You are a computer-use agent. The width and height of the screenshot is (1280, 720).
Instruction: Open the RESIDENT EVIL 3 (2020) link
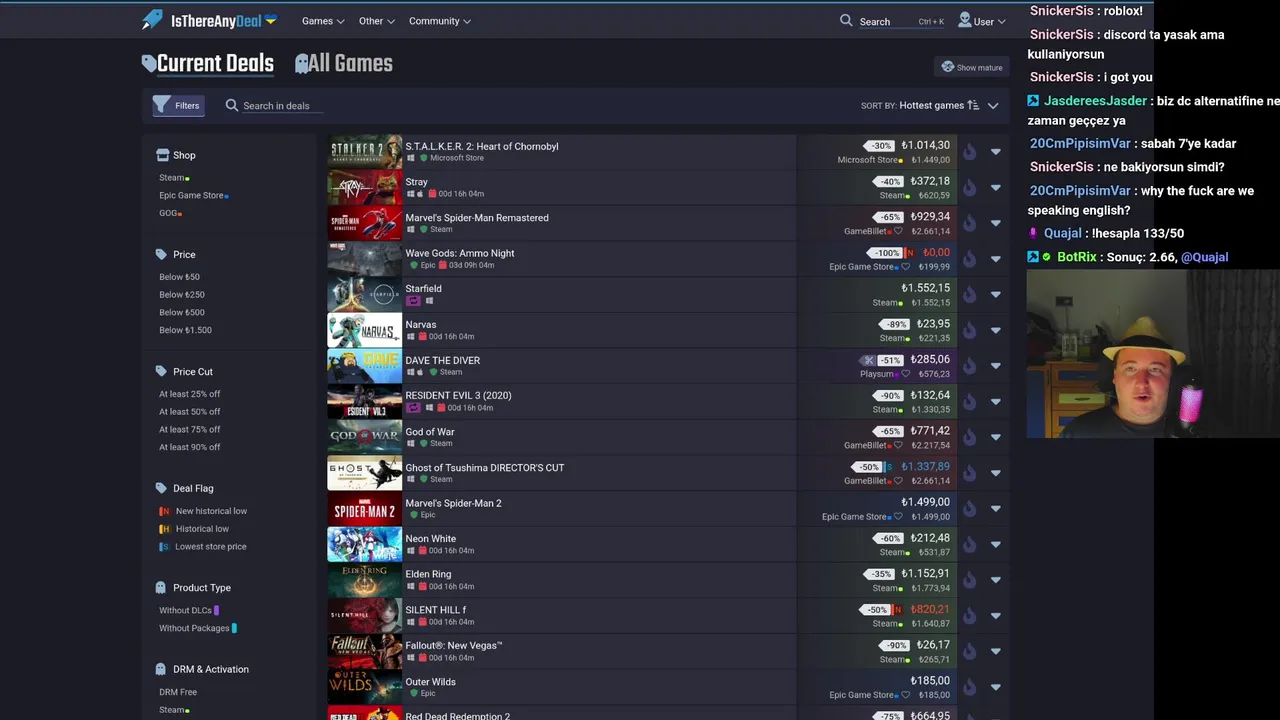click(458, 395)
